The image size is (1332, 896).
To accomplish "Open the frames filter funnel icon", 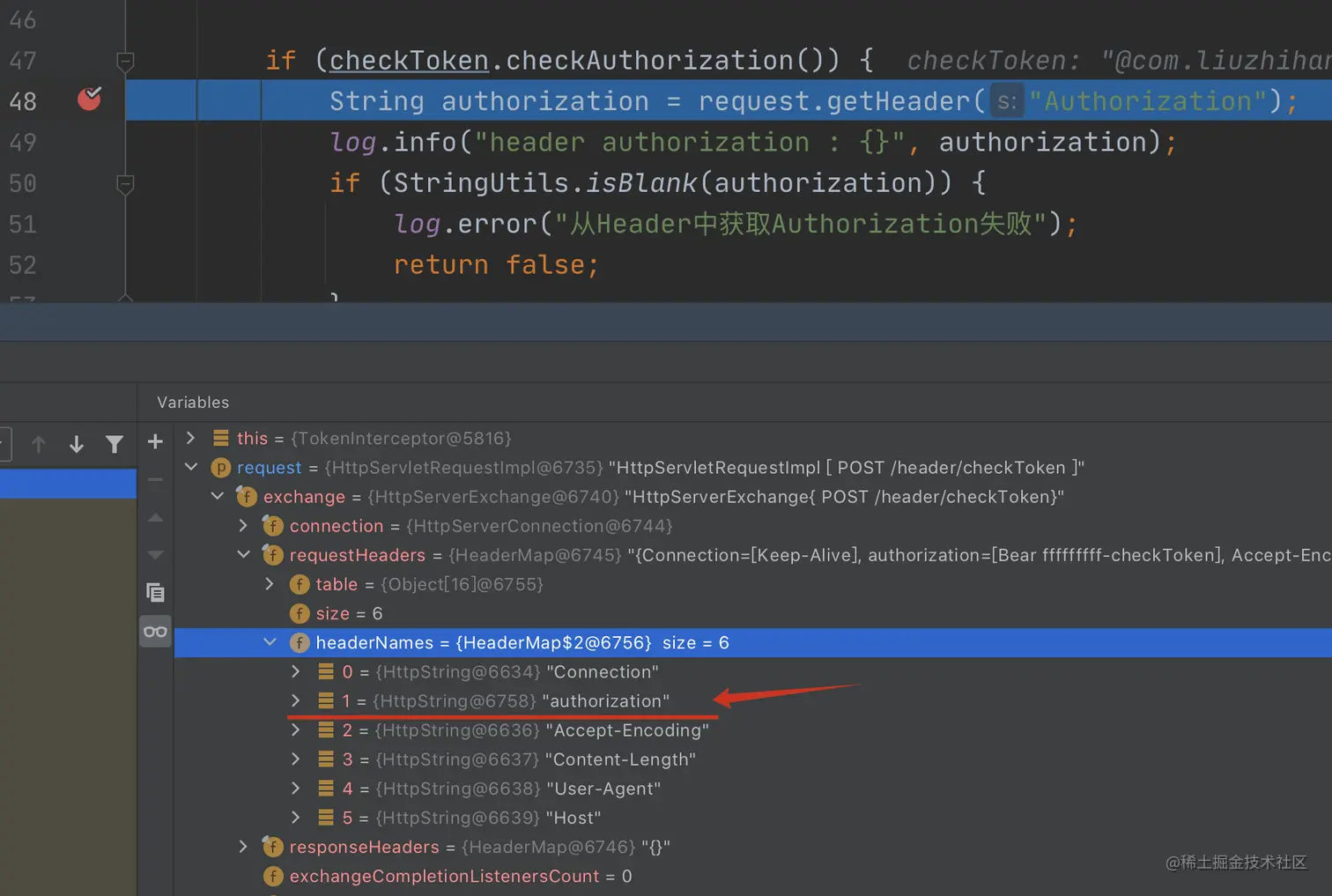I will [x=115, y=444].
